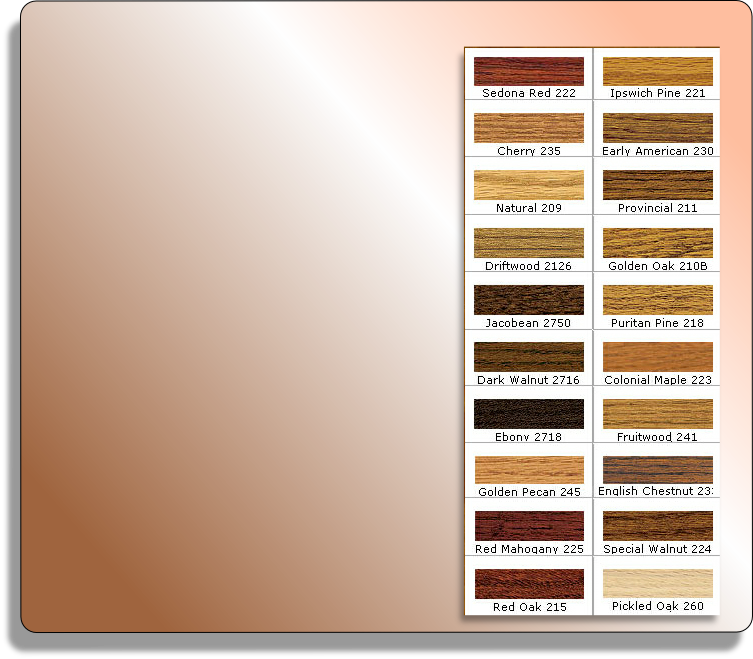Pick the Ipswich Pine 221 wood sample
The width and height of the screenshot is (753, 659).
[x=658, y=72]
